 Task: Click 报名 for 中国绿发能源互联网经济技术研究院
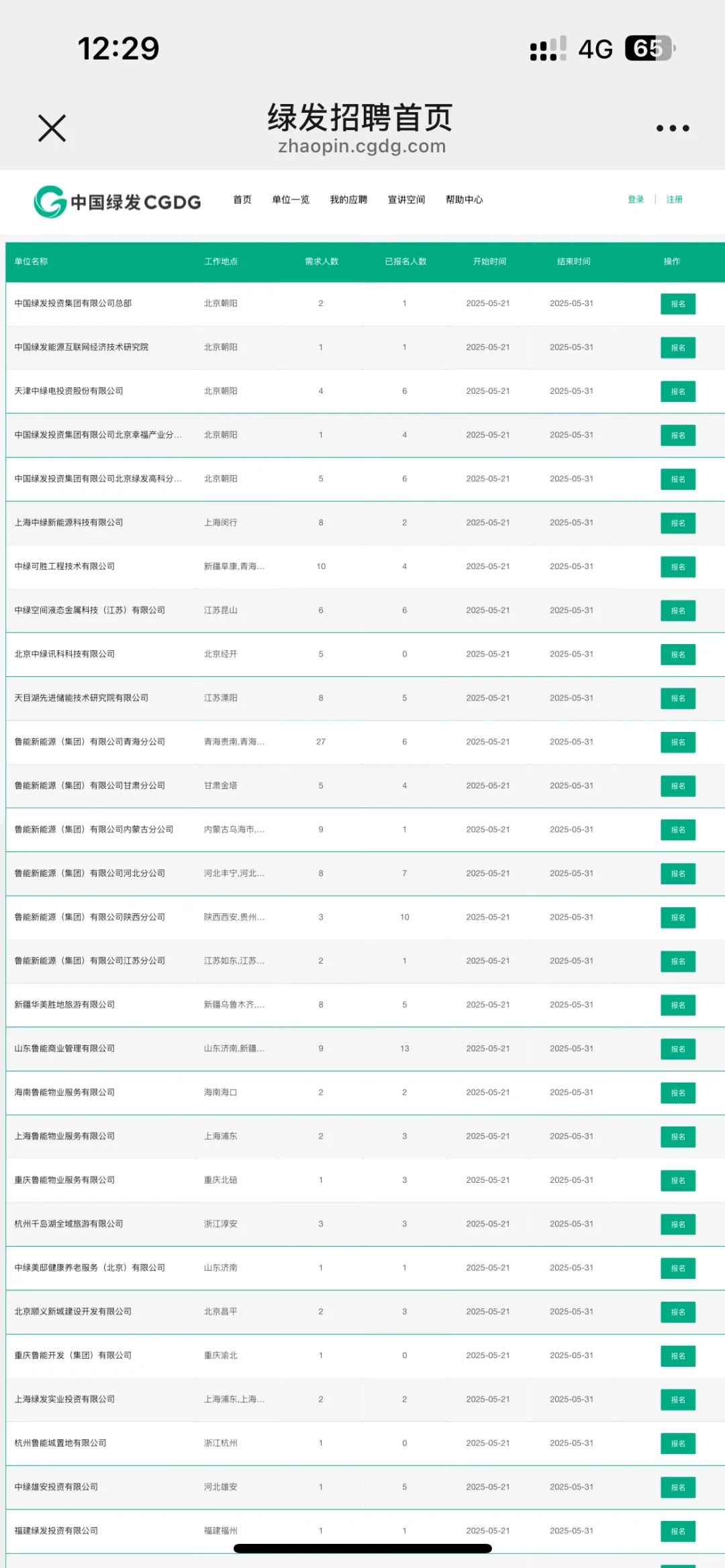point(678,348)
